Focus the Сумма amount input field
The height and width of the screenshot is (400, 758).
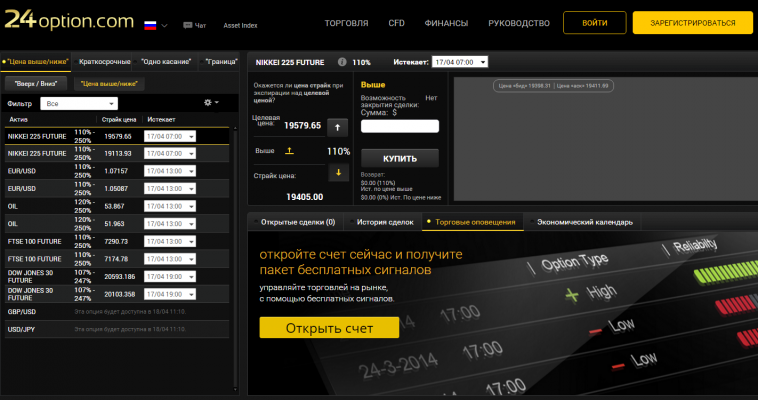[400, 126]
